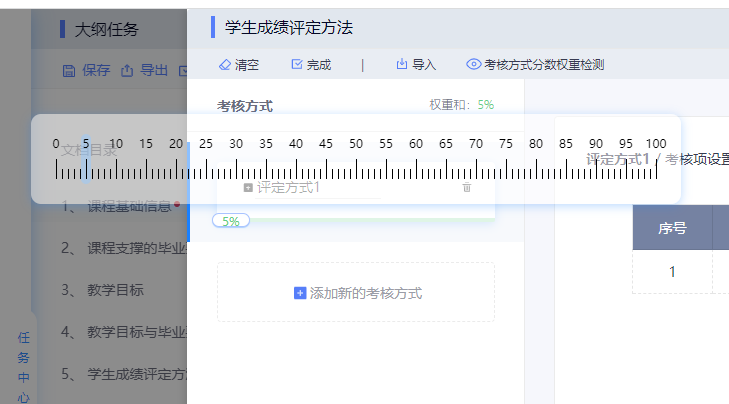This screenshot has height=404, width=729.
Task: Click the plus icon for adding 考核方式
Action: tap(300, 293)
